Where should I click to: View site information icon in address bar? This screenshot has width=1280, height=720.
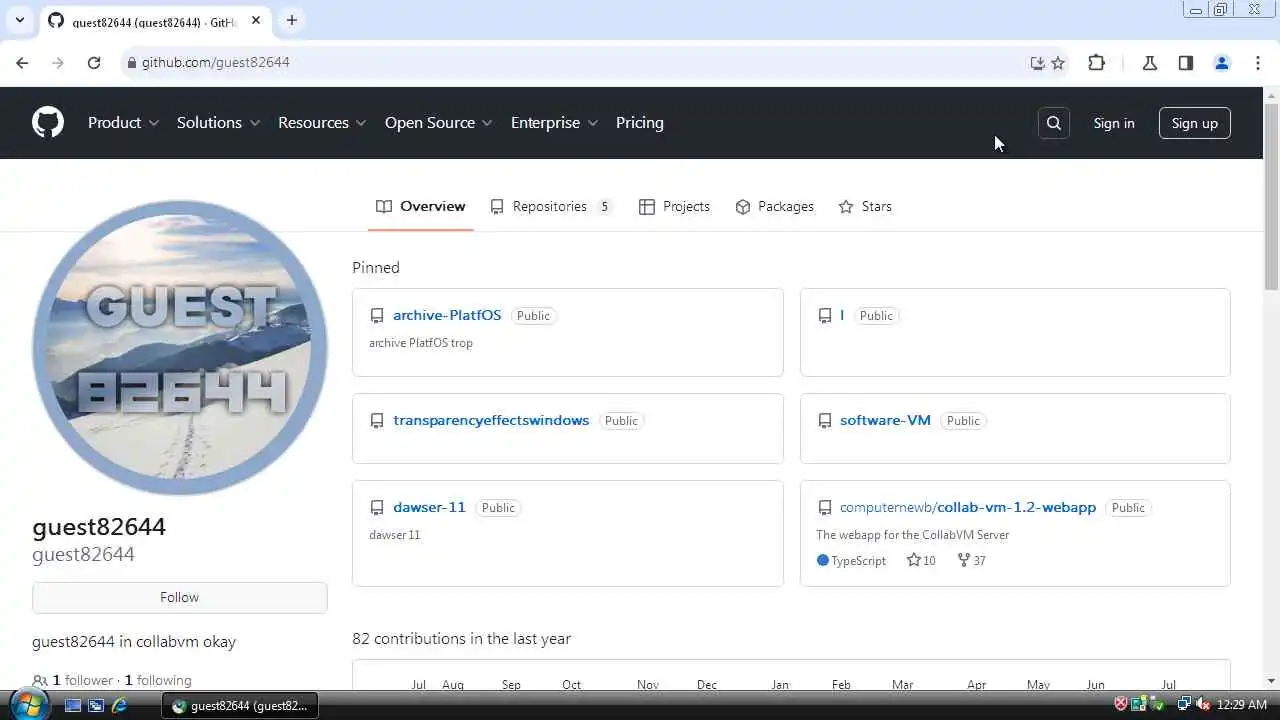coord(130,63)
